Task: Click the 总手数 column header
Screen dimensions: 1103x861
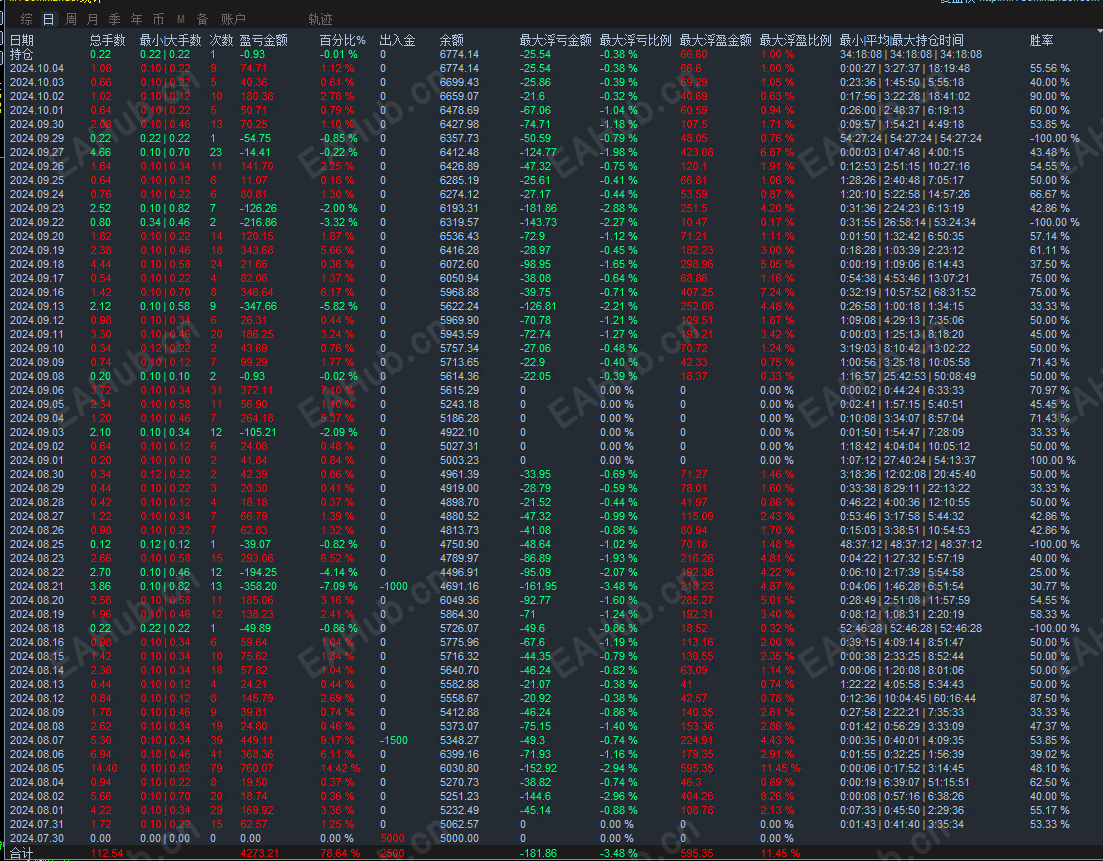Action: pyautogui.click(x=108, y=40)
